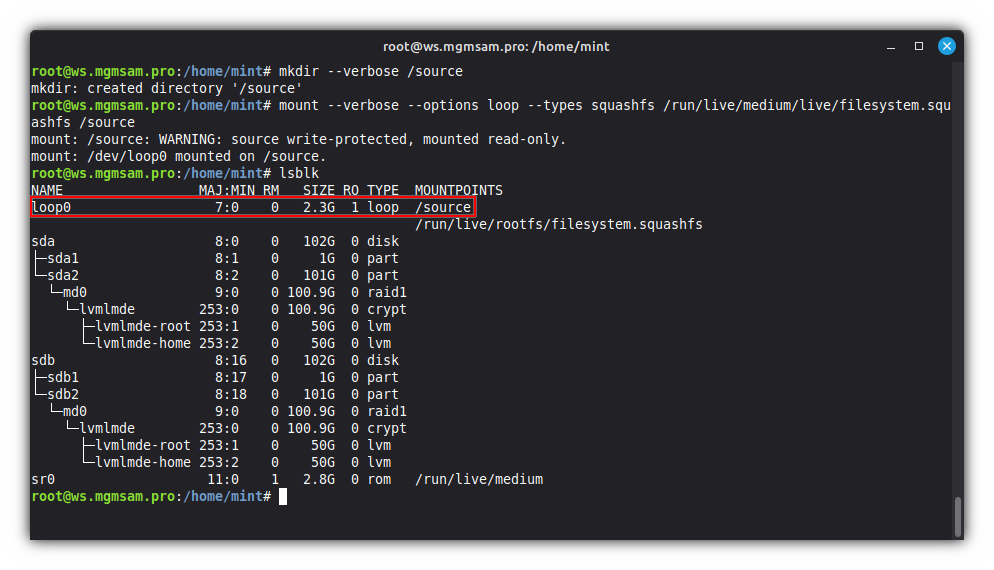Click the window title root@ws.mgmsam.pro: /home/mint

496,46
